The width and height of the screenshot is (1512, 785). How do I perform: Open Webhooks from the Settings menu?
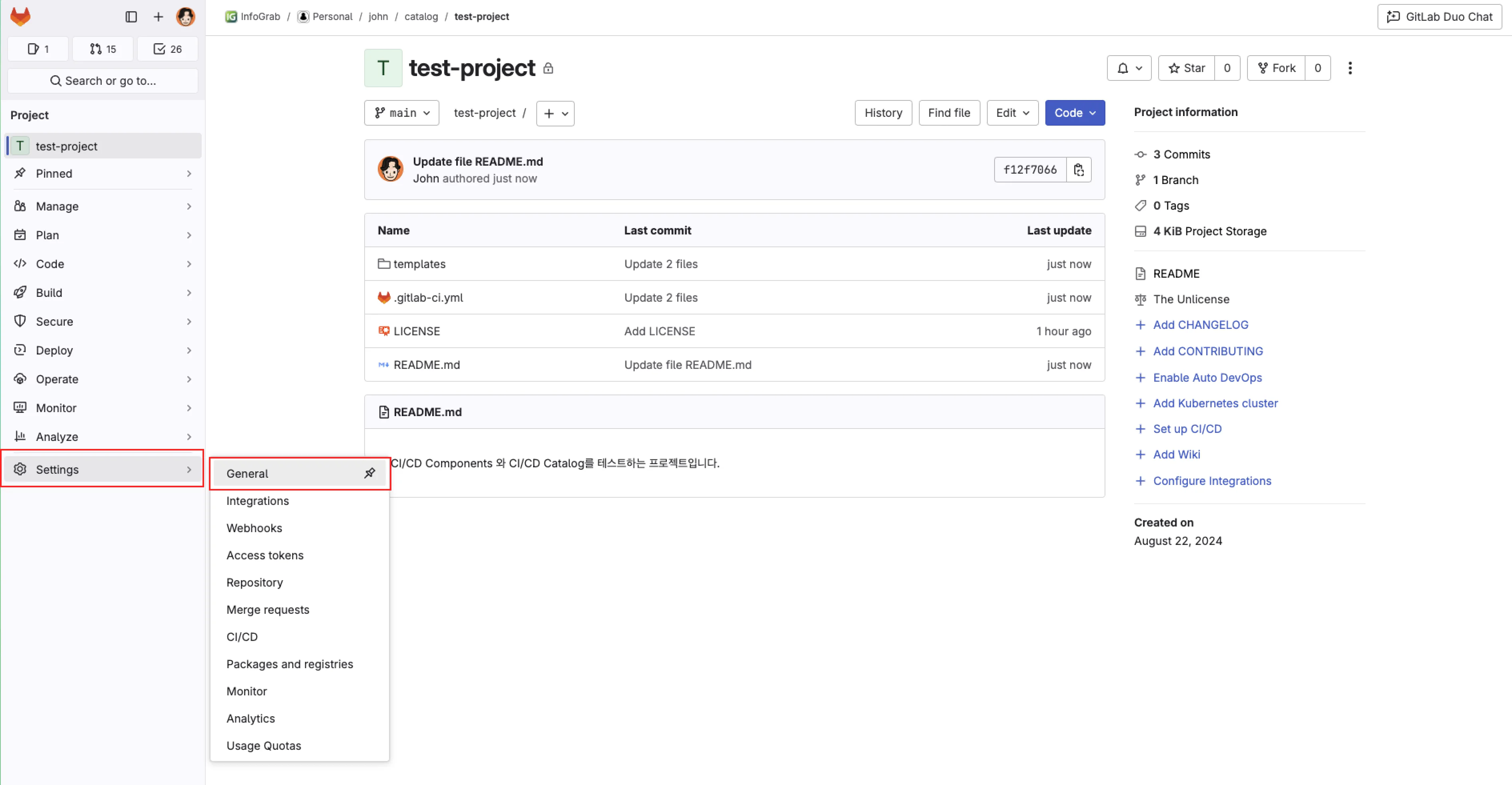pyautogui.click(x=254, y=528)
